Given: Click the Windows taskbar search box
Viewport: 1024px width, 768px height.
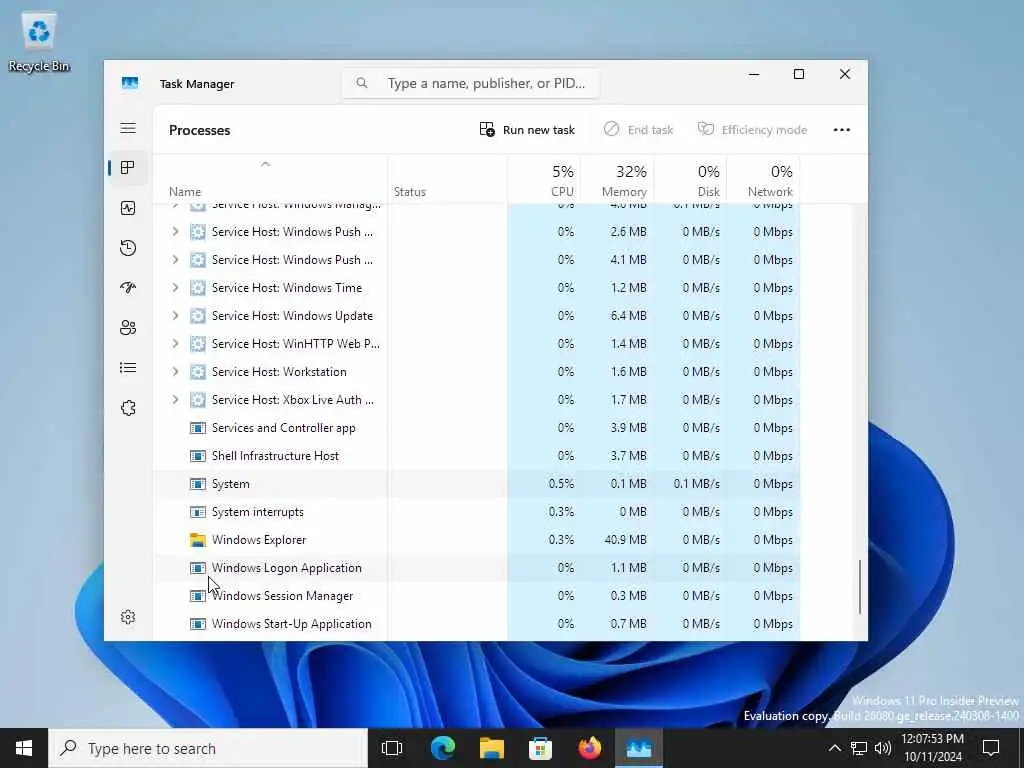Looking at the screenshot, I should [x=208, y=748].
